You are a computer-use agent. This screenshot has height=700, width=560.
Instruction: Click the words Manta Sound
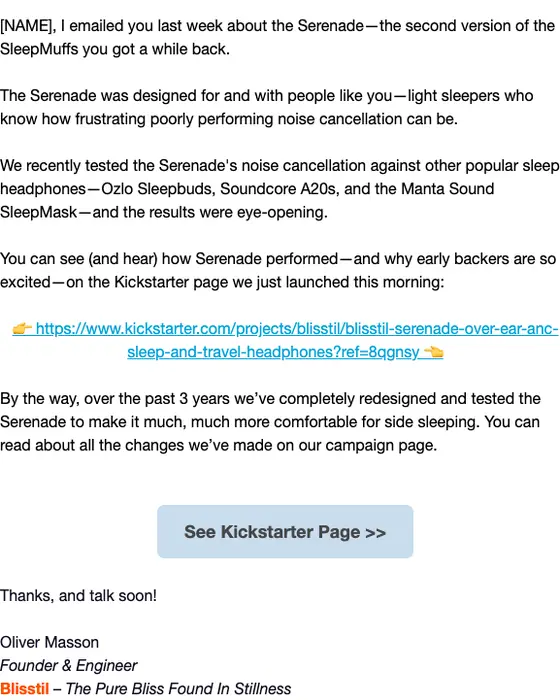click(447, 188)
